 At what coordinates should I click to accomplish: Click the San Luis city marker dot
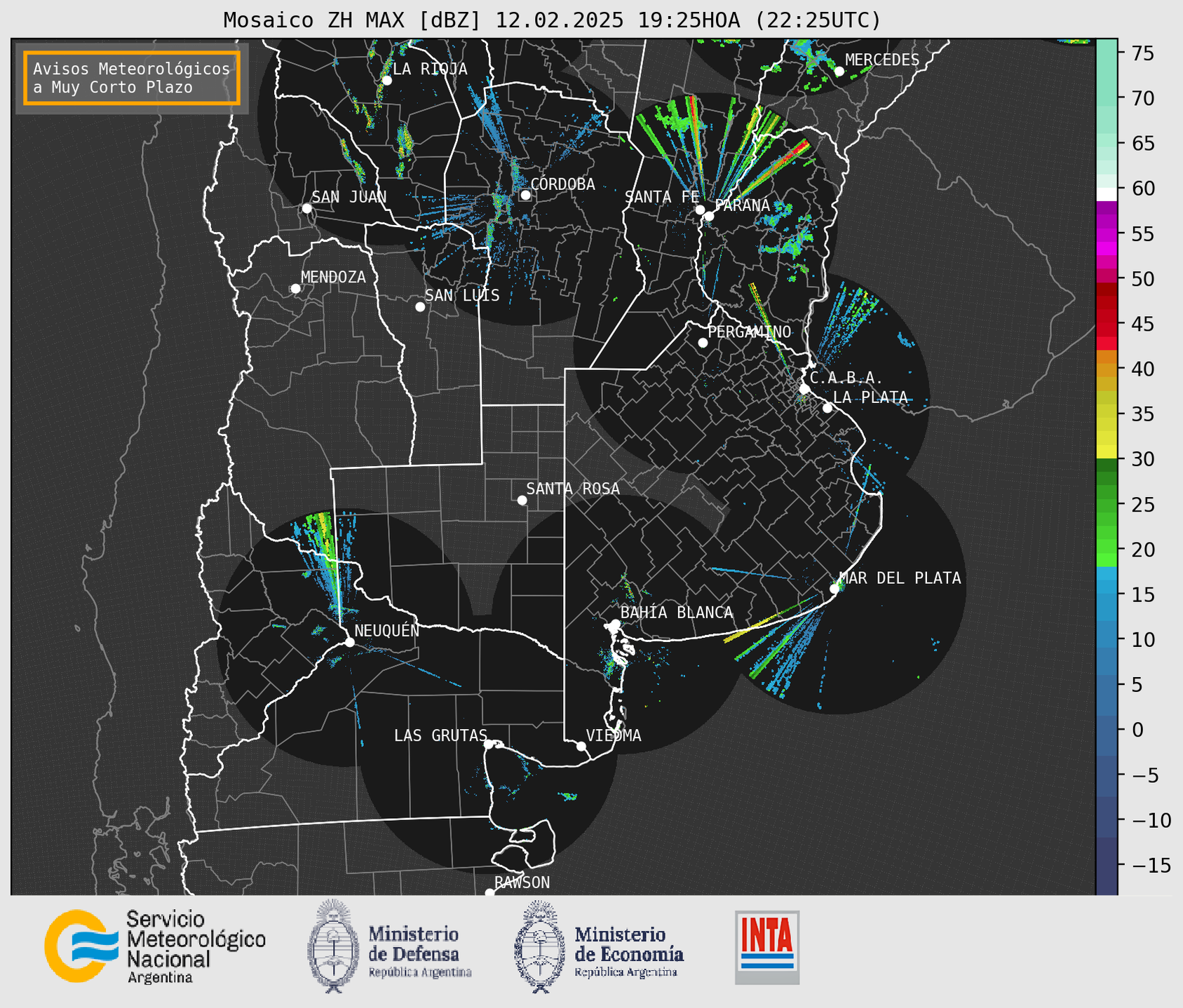coord(420,307)
